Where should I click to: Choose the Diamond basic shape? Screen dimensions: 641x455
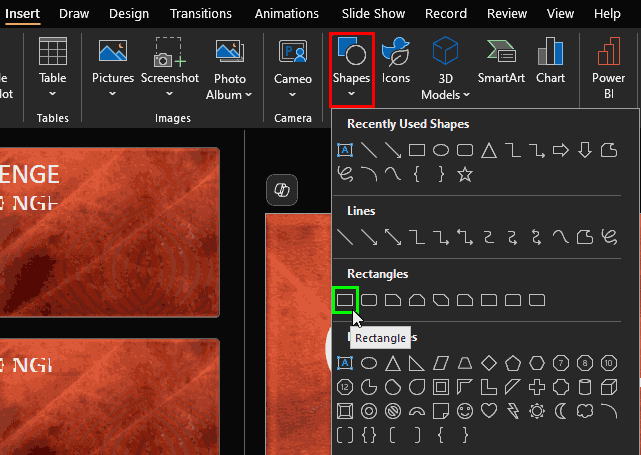click(489, 363)
